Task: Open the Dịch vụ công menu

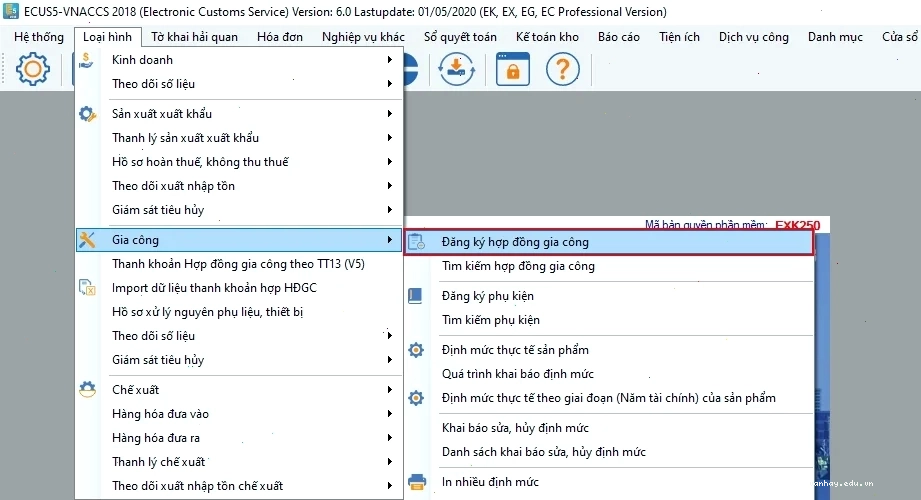Action: pyautogui.click(x=754, y=37)
